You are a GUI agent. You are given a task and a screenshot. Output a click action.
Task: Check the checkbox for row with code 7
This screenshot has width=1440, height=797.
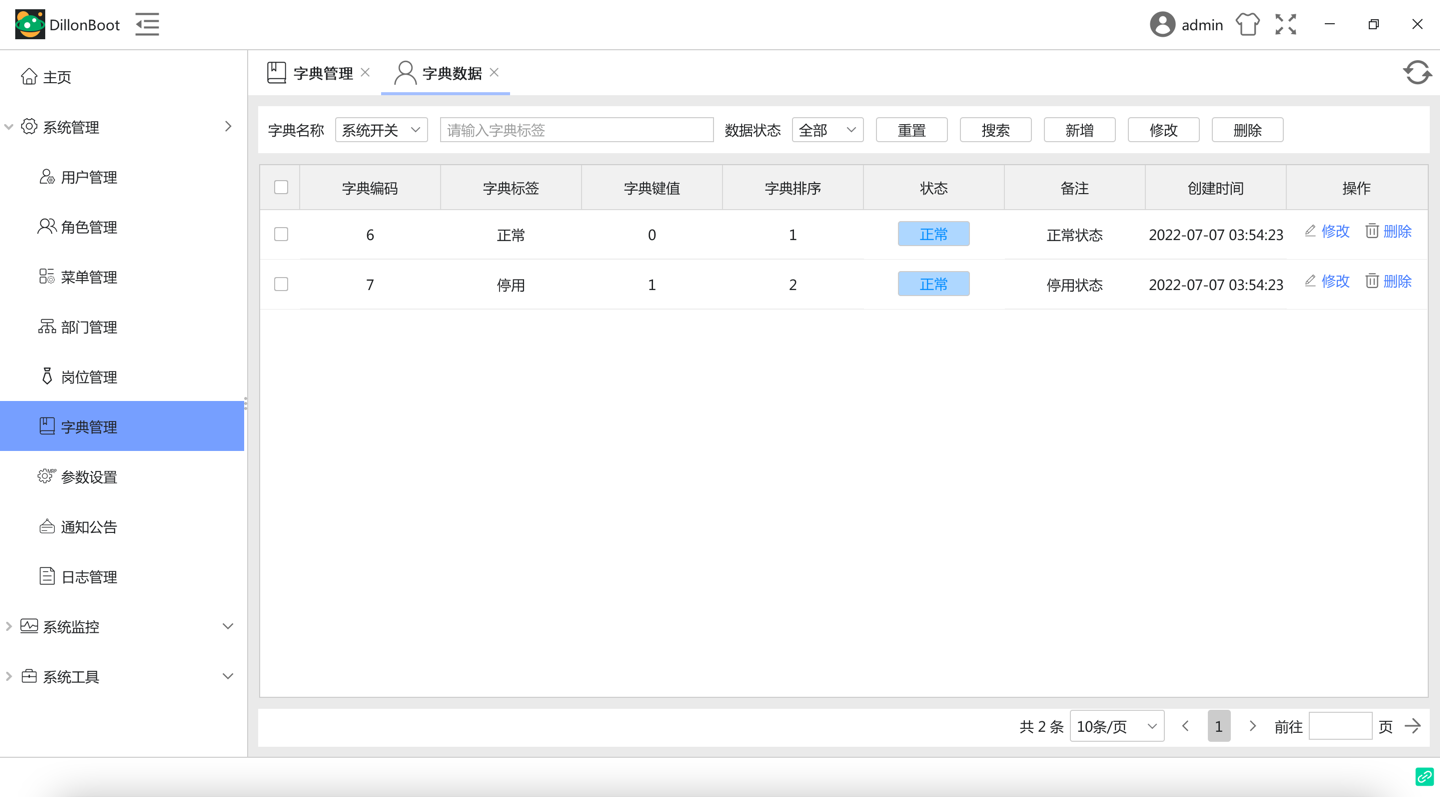coord(281,284)
